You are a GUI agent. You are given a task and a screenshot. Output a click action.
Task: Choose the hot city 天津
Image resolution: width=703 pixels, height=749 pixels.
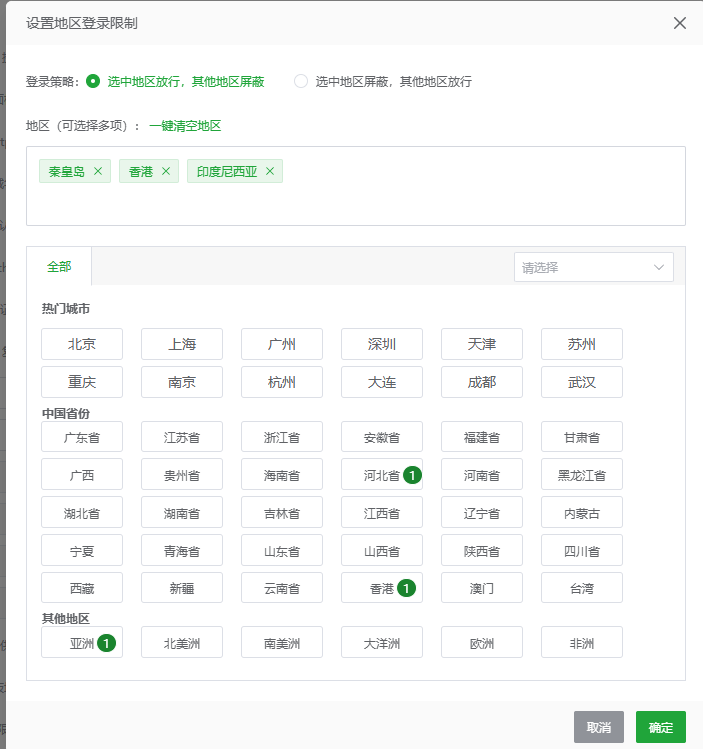pos(482,344)
